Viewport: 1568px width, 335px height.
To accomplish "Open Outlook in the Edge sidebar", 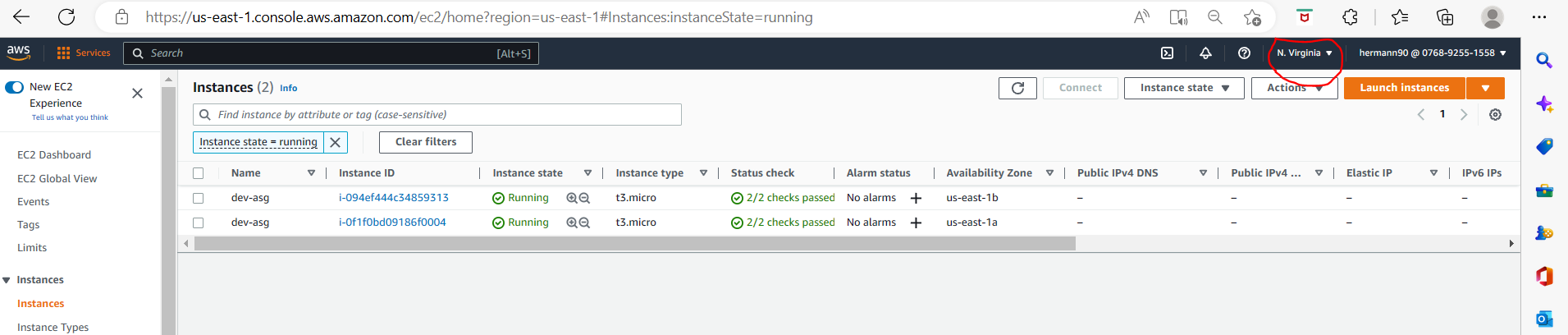I will tap(1544, 319).
